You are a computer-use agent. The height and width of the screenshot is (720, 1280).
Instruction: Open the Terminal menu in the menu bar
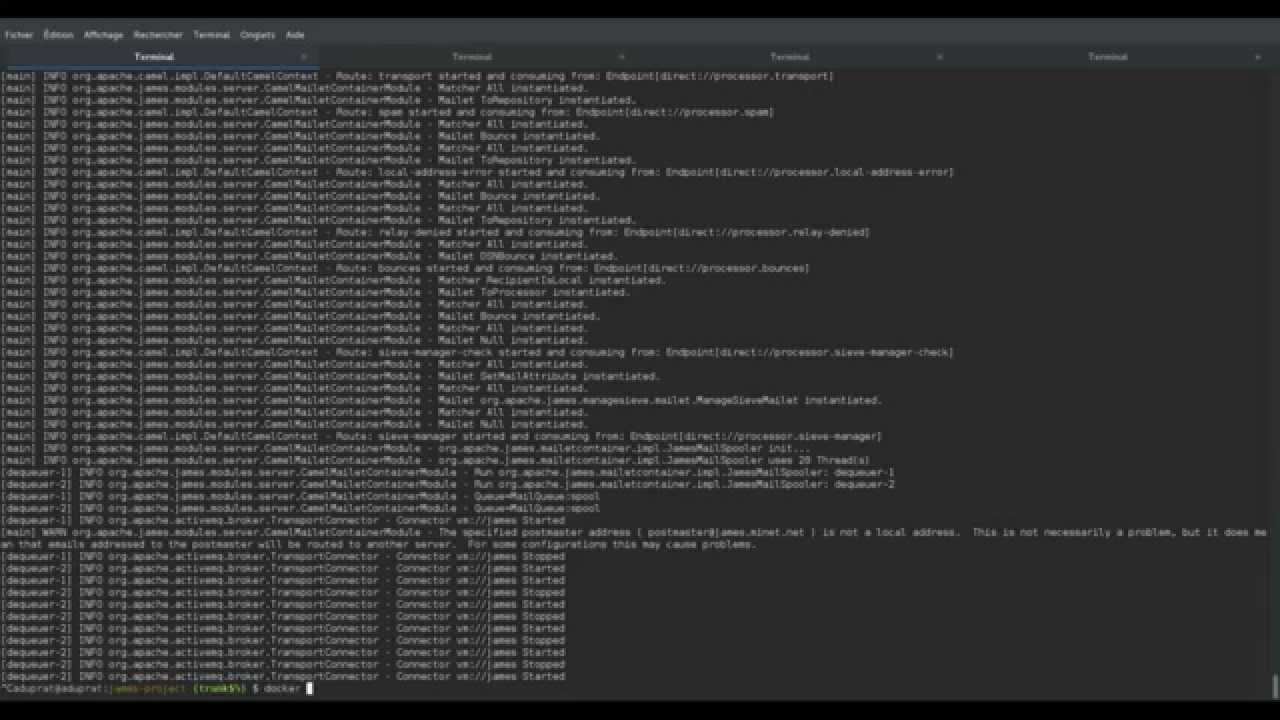(x=211, y=35)
